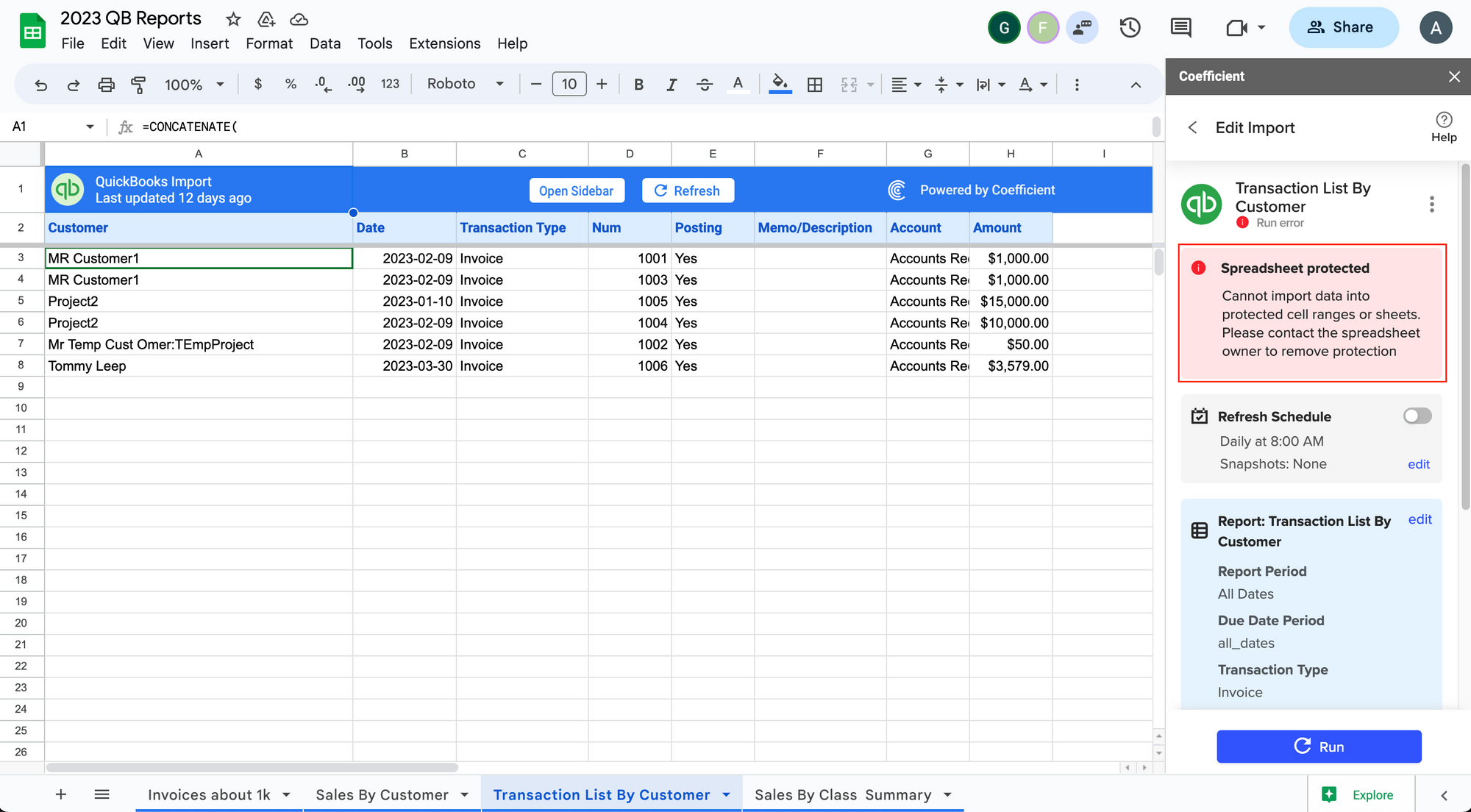Click the blue Run button

click(x=1319, y=747)
